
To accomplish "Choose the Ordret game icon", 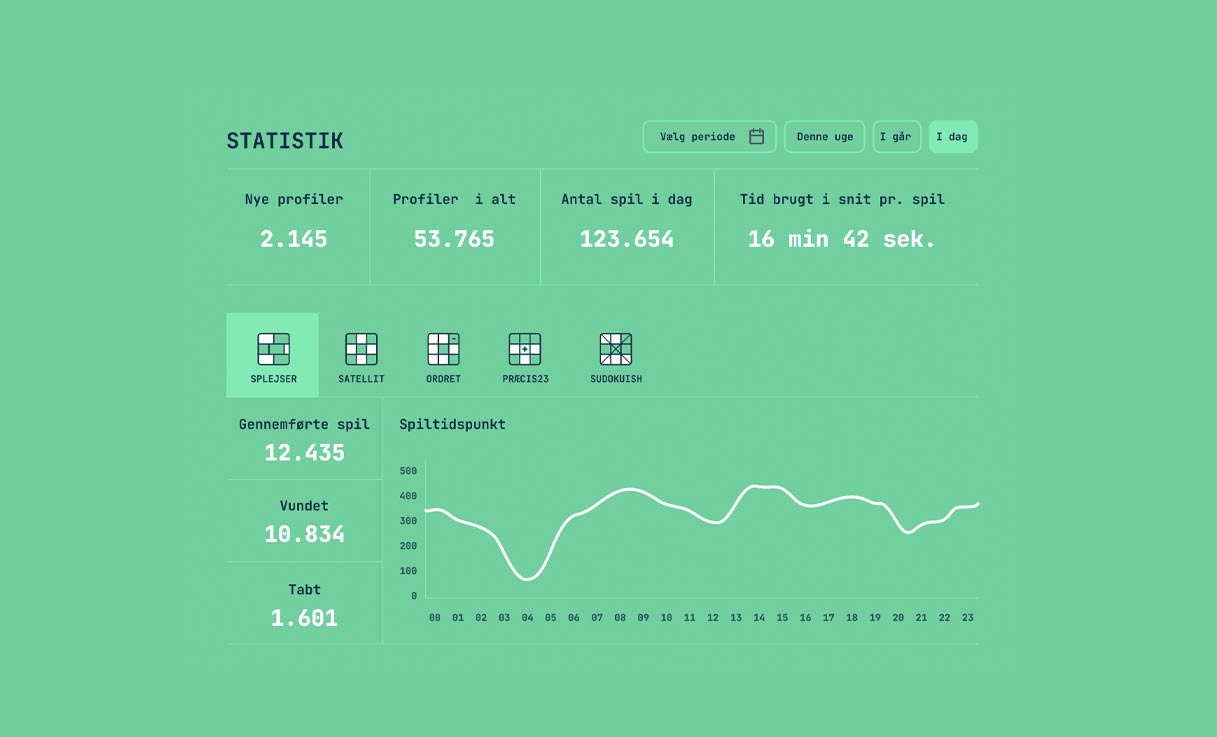I will click(x=443, y=349).
